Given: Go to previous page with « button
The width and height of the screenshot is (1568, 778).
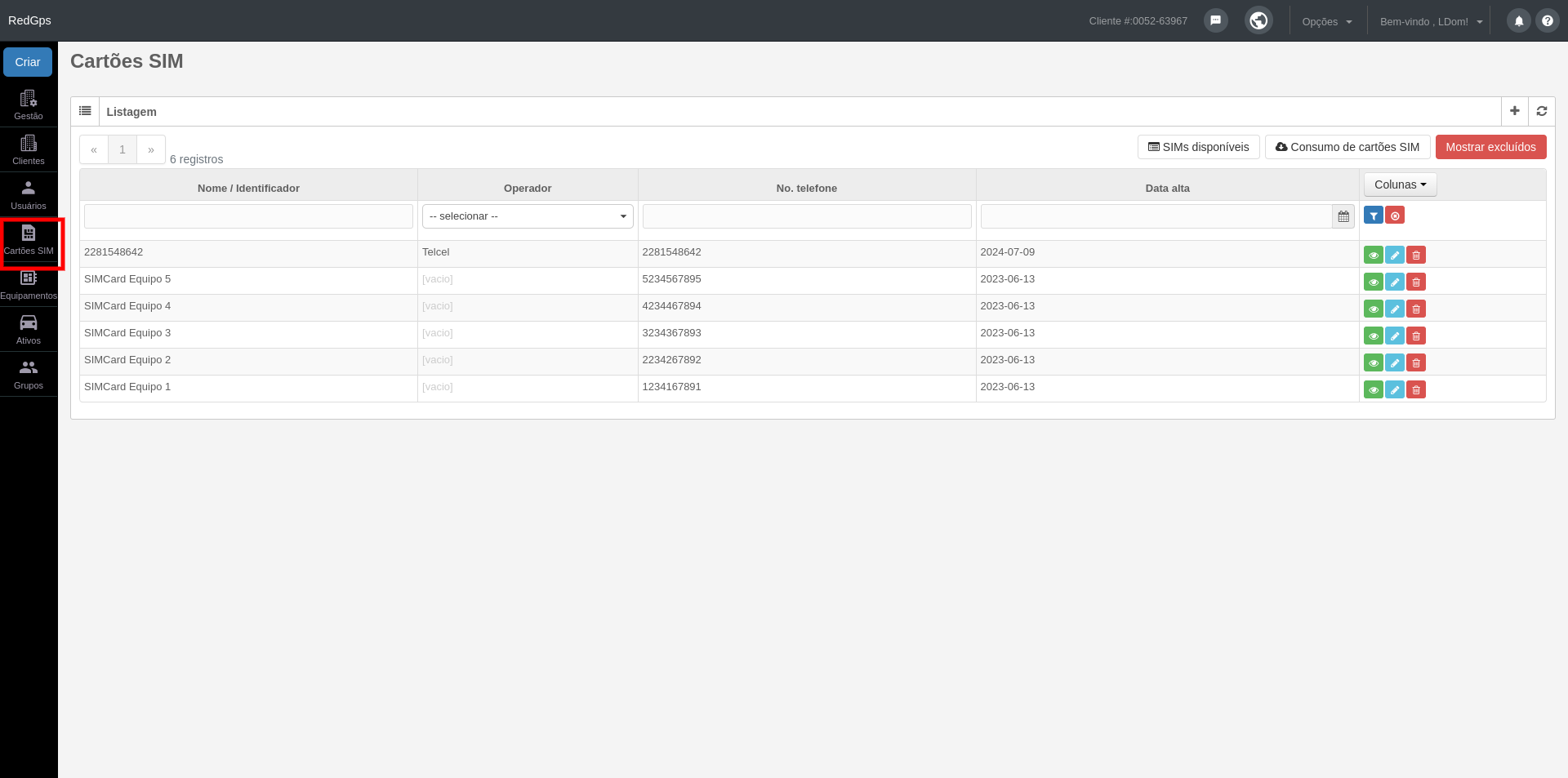Looking at the screenshot, I should click(94, 149).
